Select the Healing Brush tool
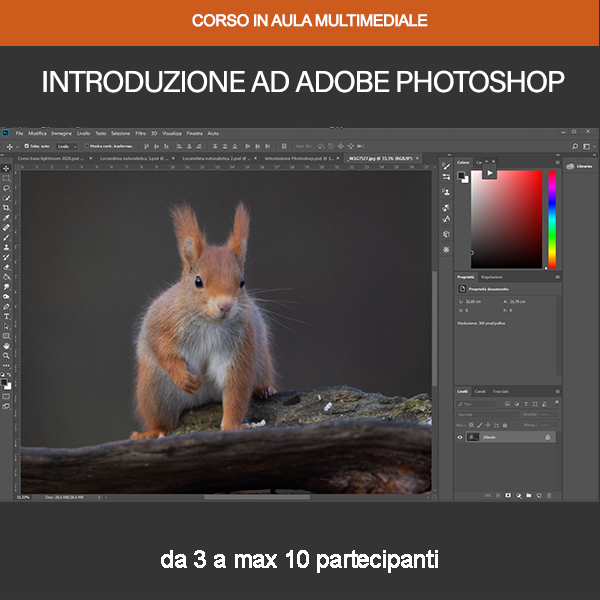Screen dimensions: 600x600 [x=6, y=227]
